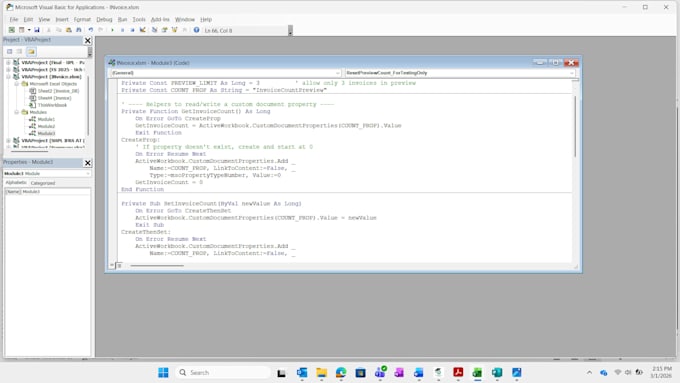This screenshot has height=383, width=680.
Task: Open the View menu
Action: coord(44,20)
